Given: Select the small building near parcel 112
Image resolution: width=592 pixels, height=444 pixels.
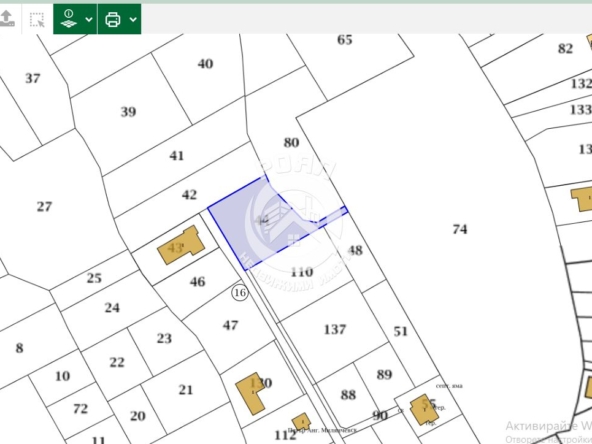Looking at the screenshot, I should pos(302,422).
